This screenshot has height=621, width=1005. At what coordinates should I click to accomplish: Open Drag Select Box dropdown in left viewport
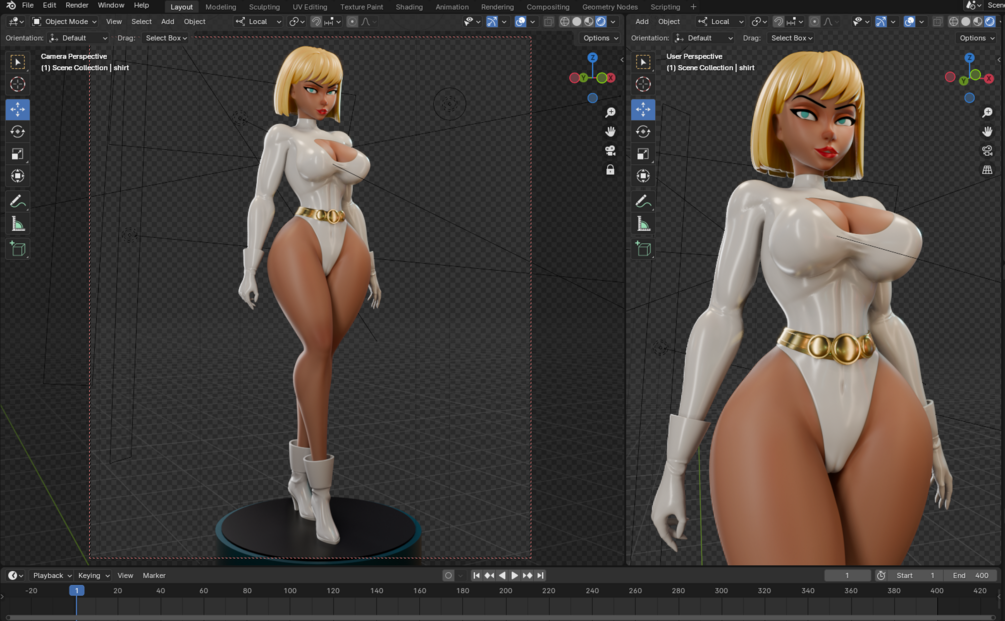pos(166,38)
